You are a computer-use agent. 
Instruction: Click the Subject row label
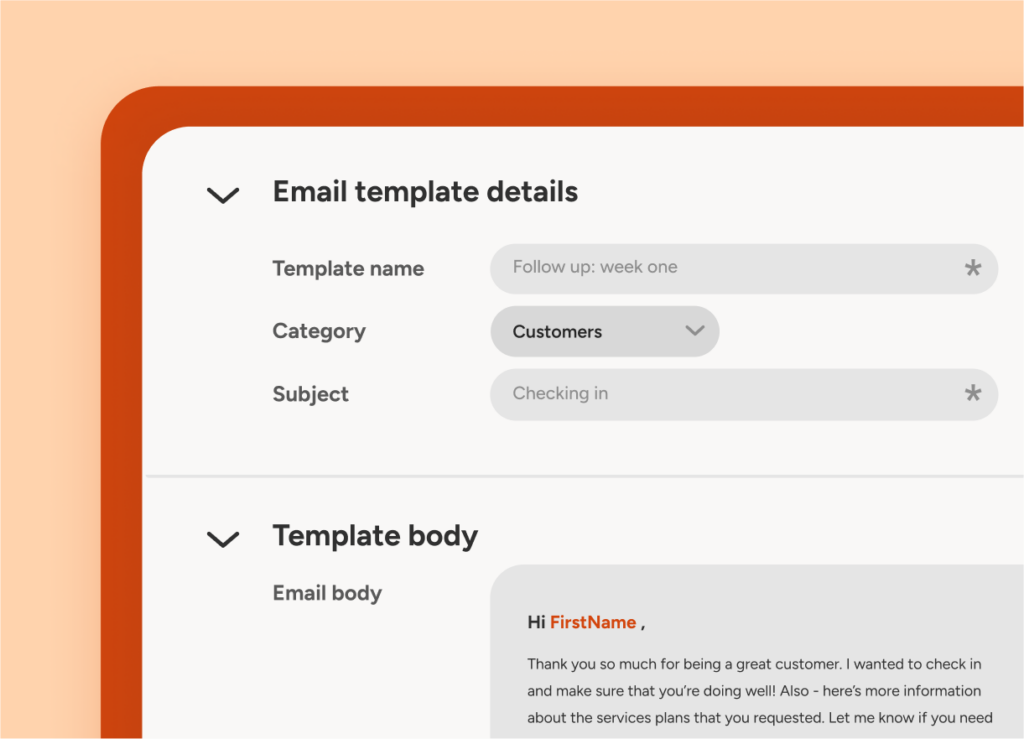310,394
